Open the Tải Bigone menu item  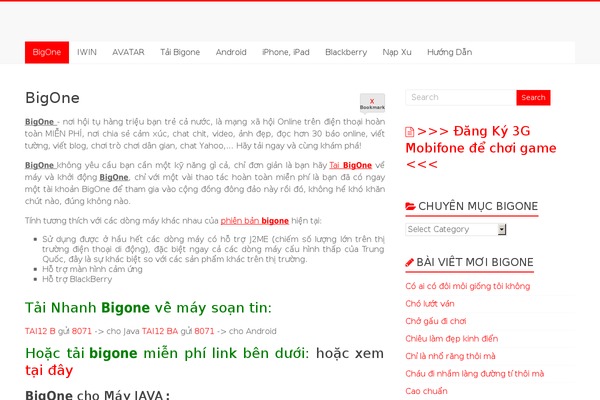pyautogui.click(x=180, y=52)
